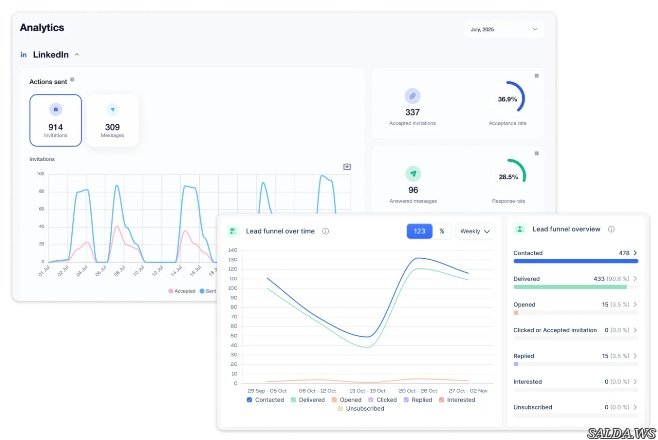The height and width of the screenshot is (440, 658).
Task: Toggle the Contacted series in chart legend
Action: pos(266,399)
